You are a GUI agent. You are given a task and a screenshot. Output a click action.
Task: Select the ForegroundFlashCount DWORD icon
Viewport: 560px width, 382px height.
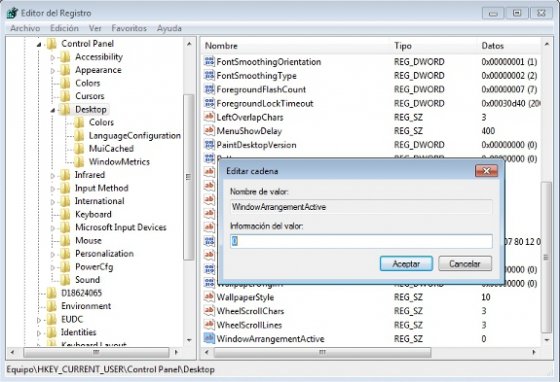tap(209, 89)
